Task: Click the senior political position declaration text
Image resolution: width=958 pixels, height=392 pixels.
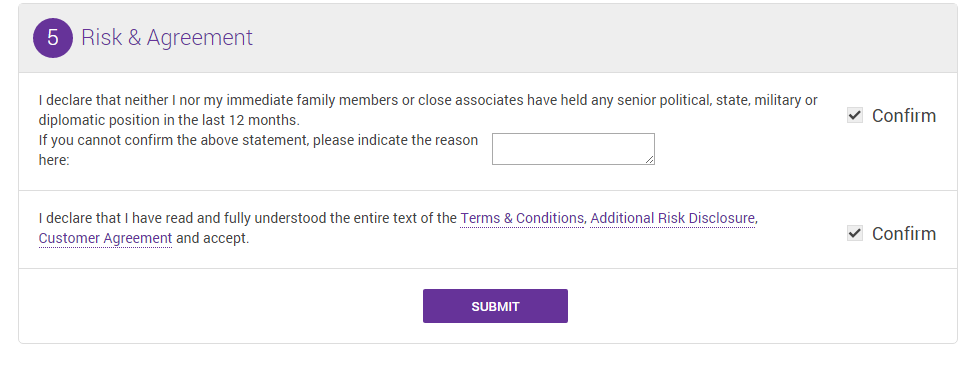Action: [428, 109]
